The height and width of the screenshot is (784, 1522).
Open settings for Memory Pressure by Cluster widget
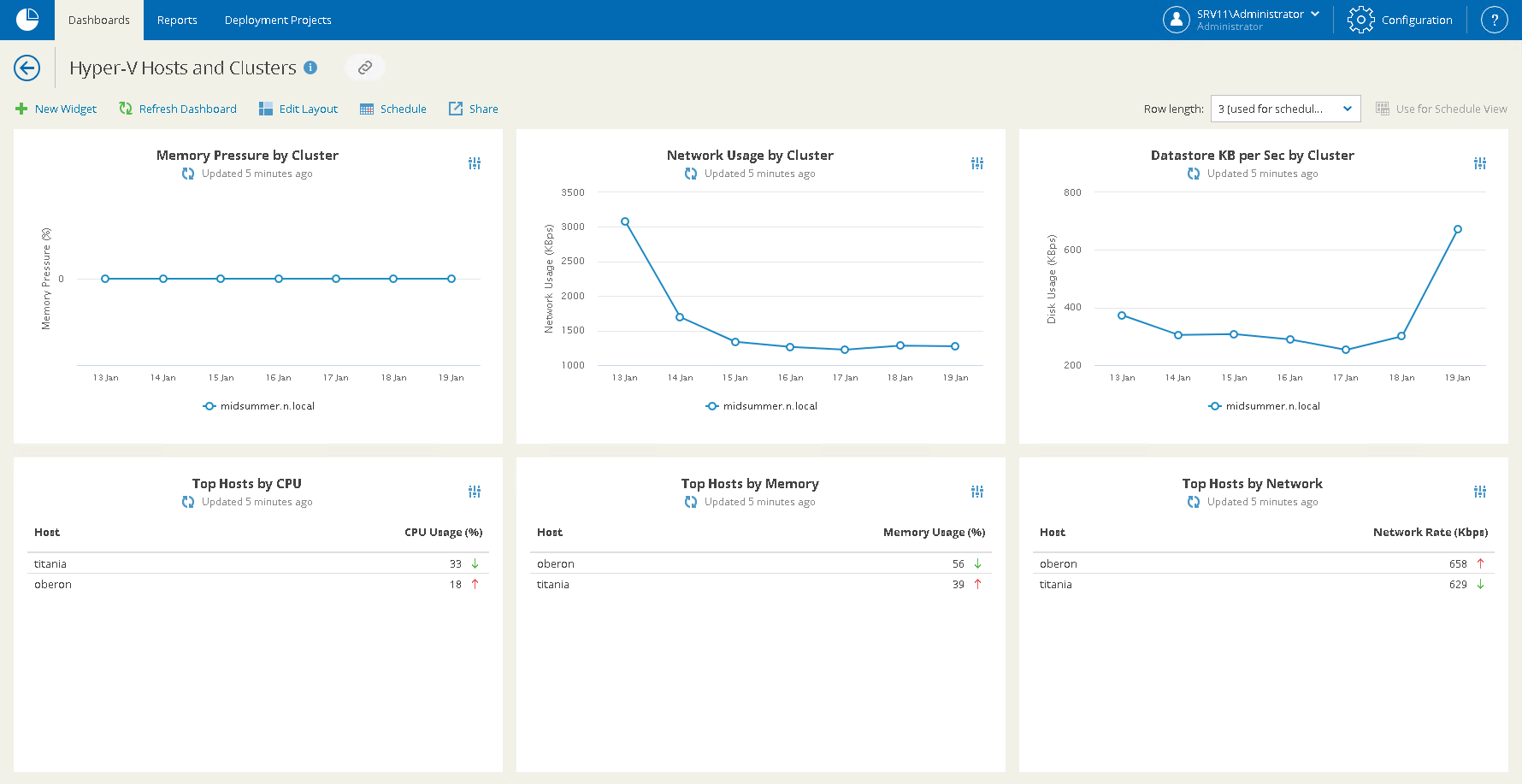[x=475, y=163]
